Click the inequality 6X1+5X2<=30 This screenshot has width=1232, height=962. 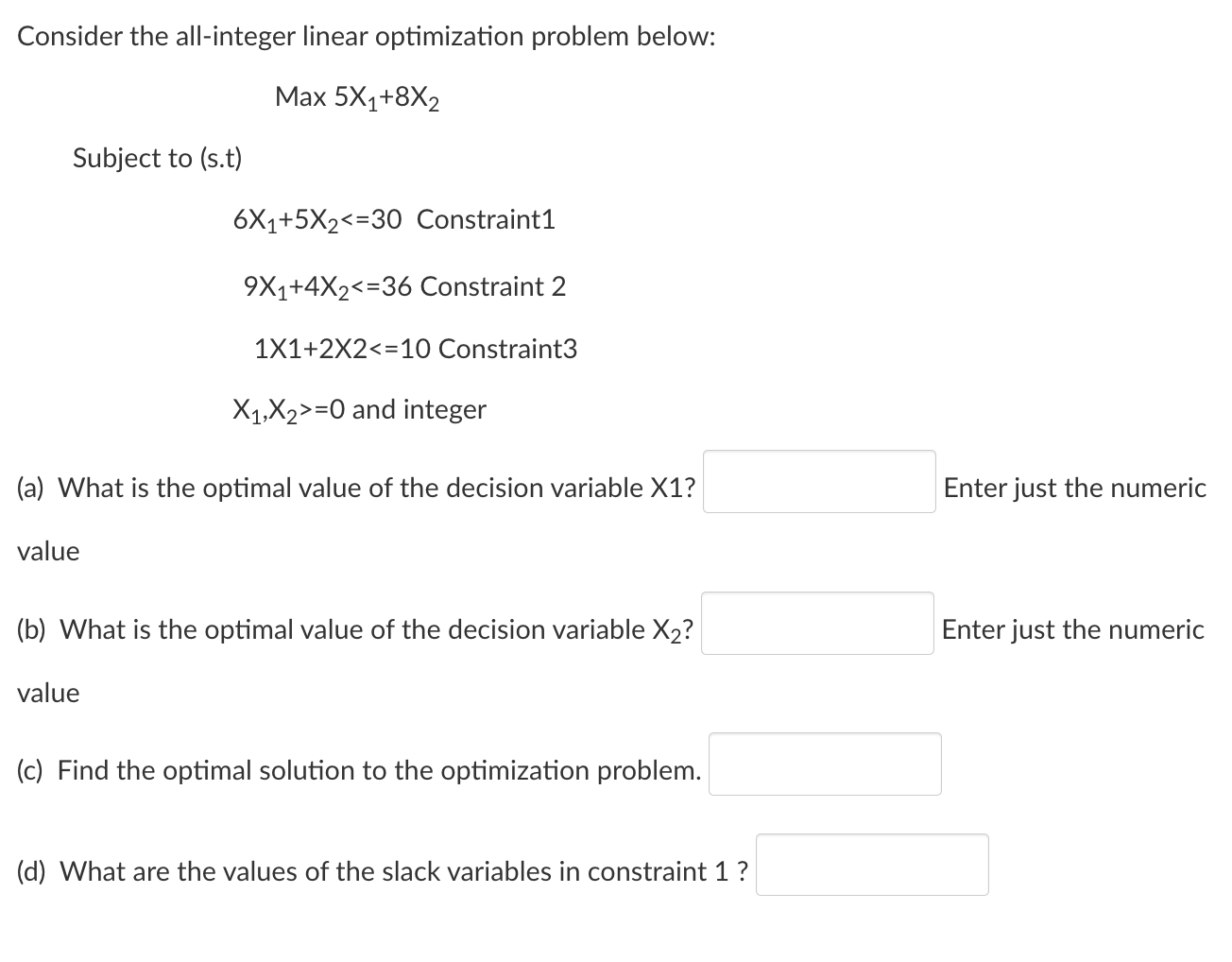tap(317, 221)
